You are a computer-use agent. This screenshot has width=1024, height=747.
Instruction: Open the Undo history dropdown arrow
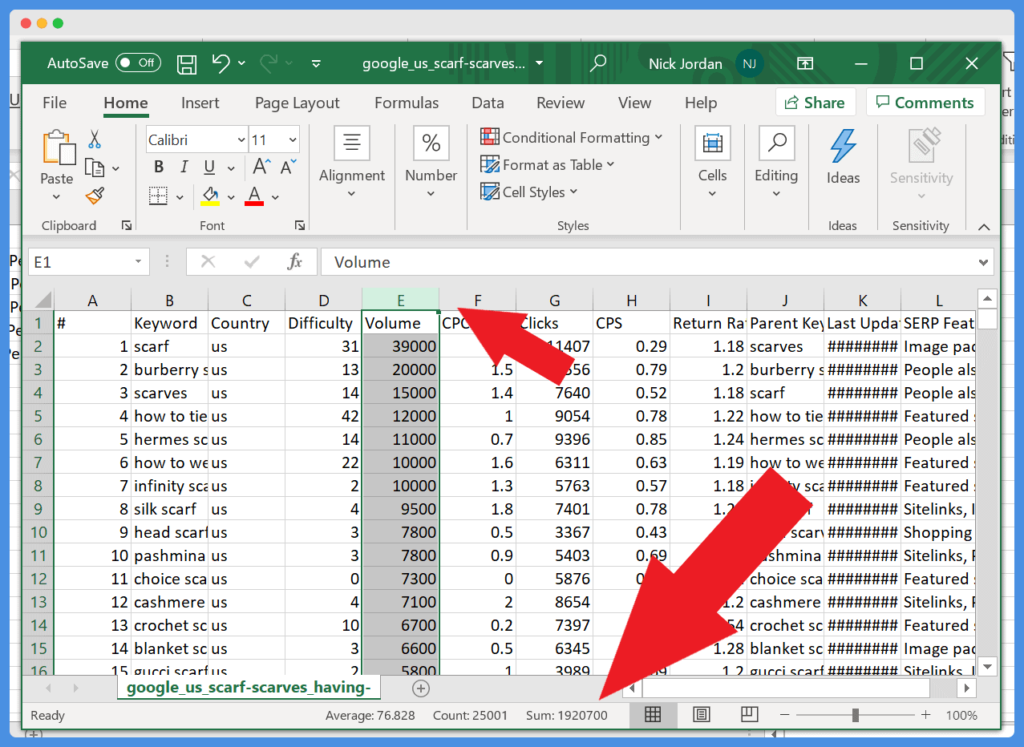tap(242, 63)
